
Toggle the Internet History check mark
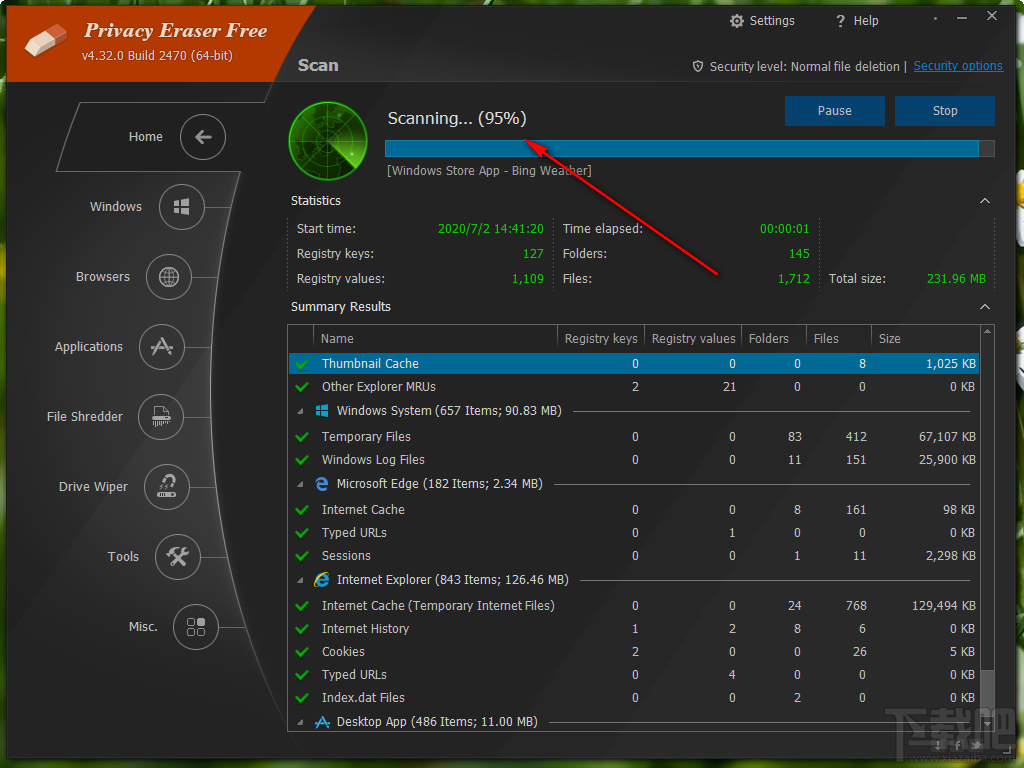pos(302,629)
